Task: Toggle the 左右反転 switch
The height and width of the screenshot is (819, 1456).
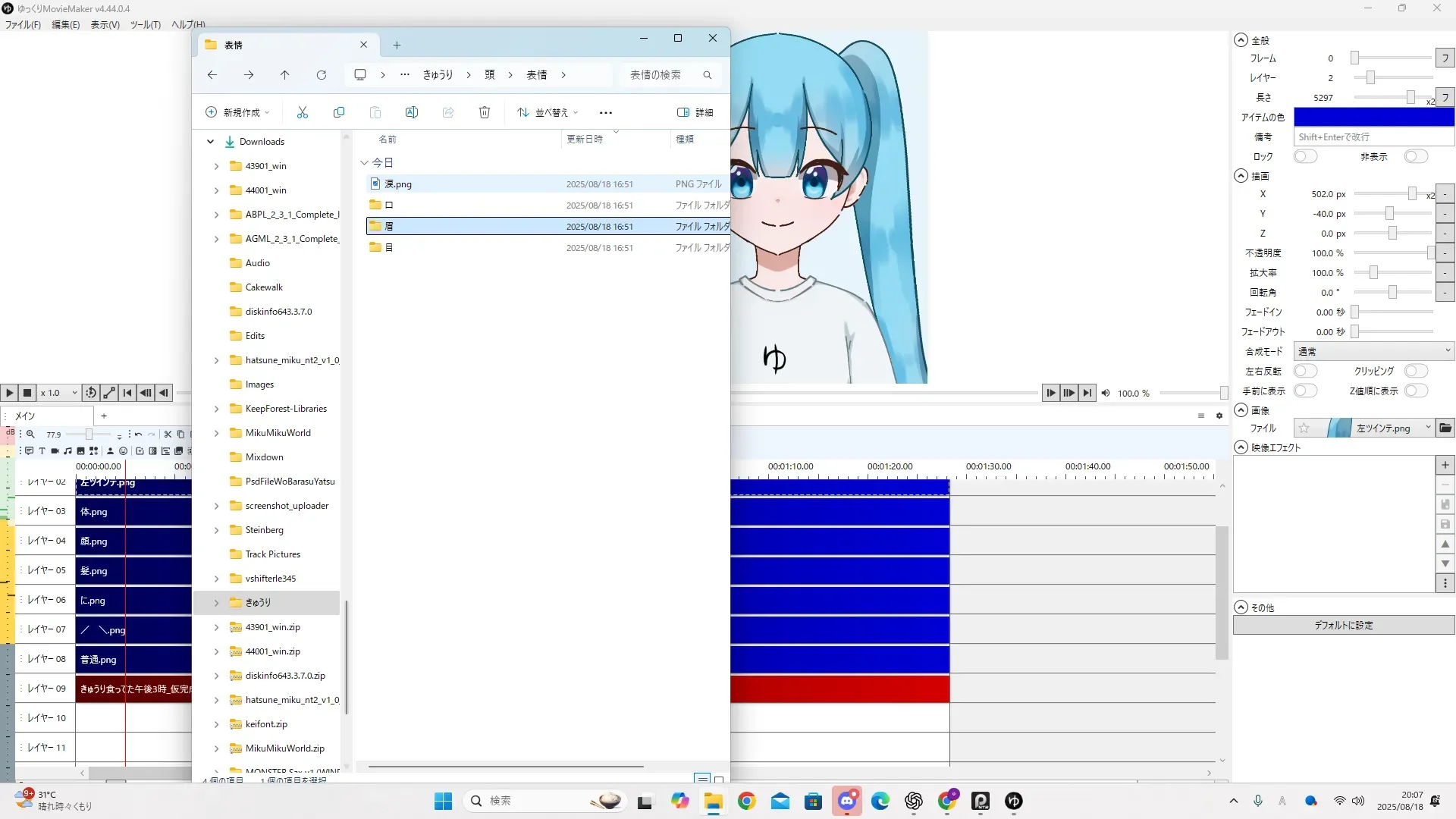Action: tap(1305, 371)
